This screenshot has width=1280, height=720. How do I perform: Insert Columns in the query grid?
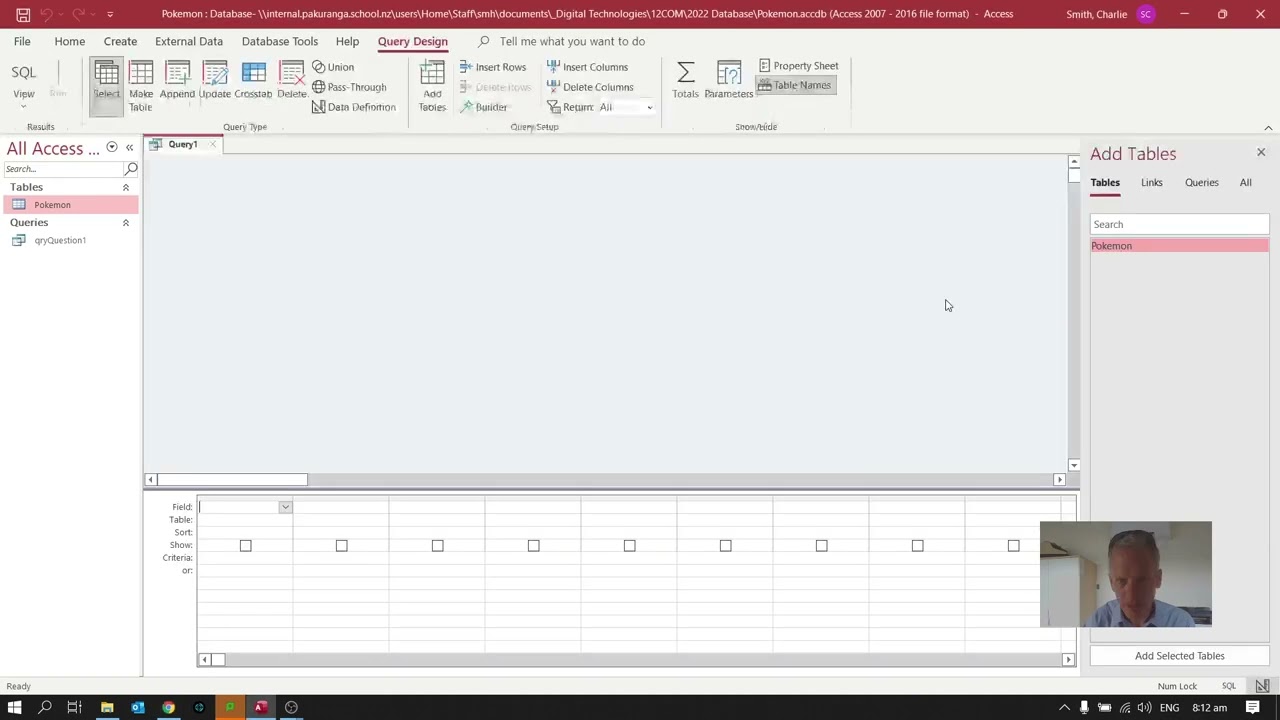588,67
